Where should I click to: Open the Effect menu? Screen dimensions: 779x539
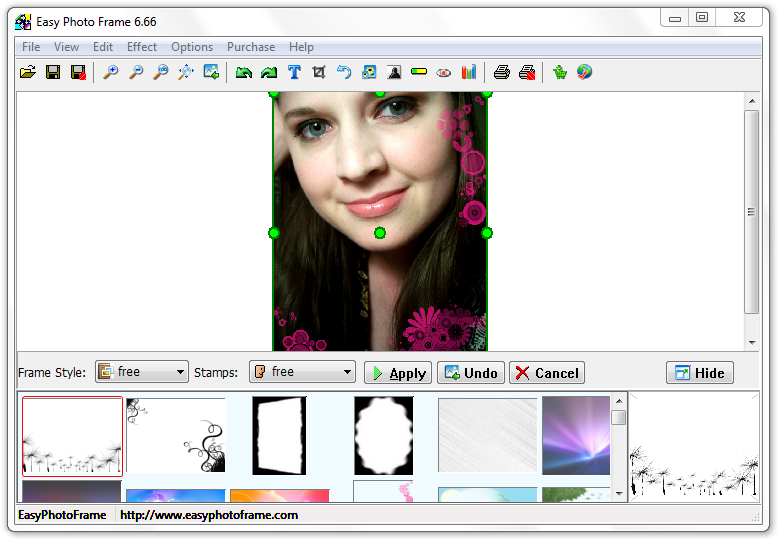point(142,47)
